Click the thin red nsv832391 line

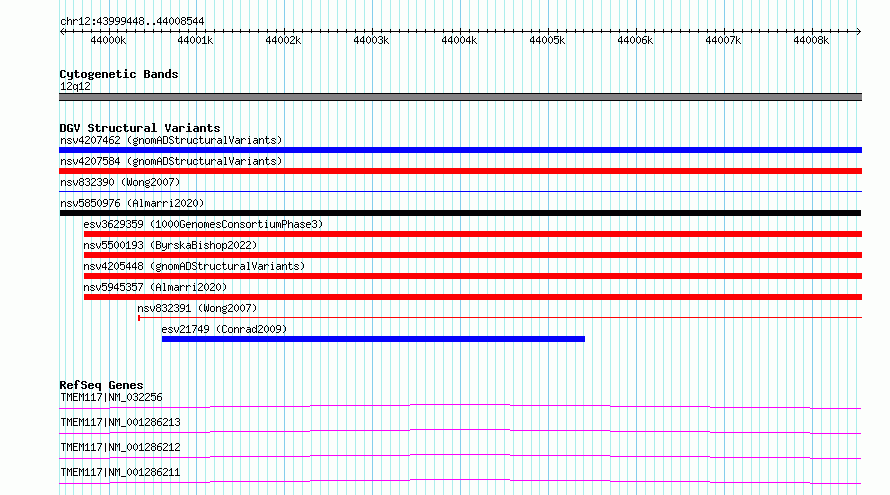pyautogui.click(x=499, y=318)
